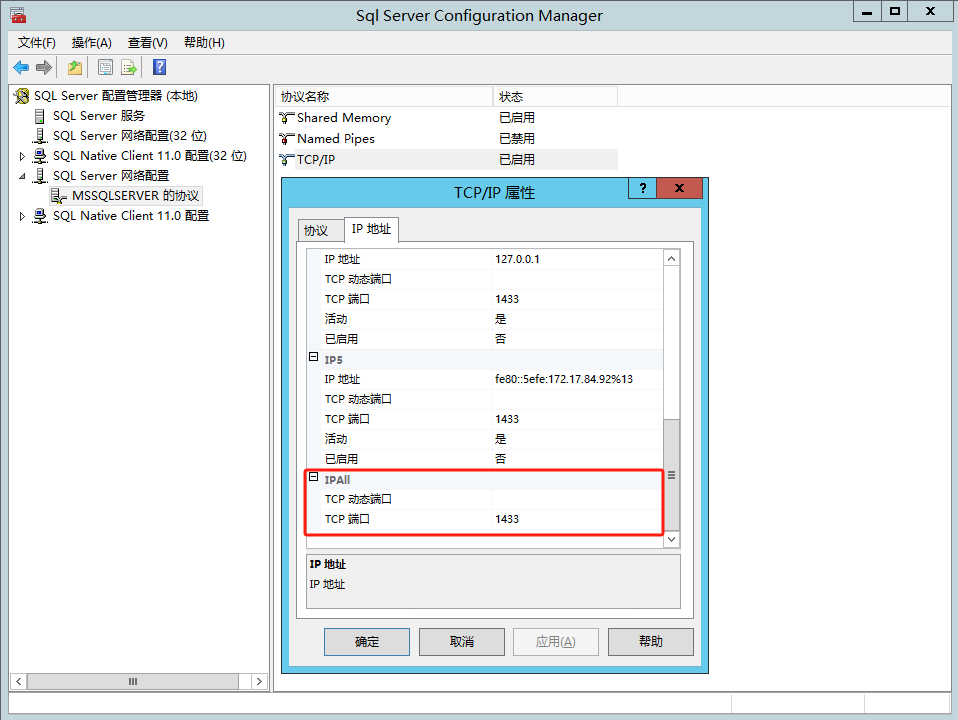Click the SQL Server 配置管理器 root icon

click(22, 96)
